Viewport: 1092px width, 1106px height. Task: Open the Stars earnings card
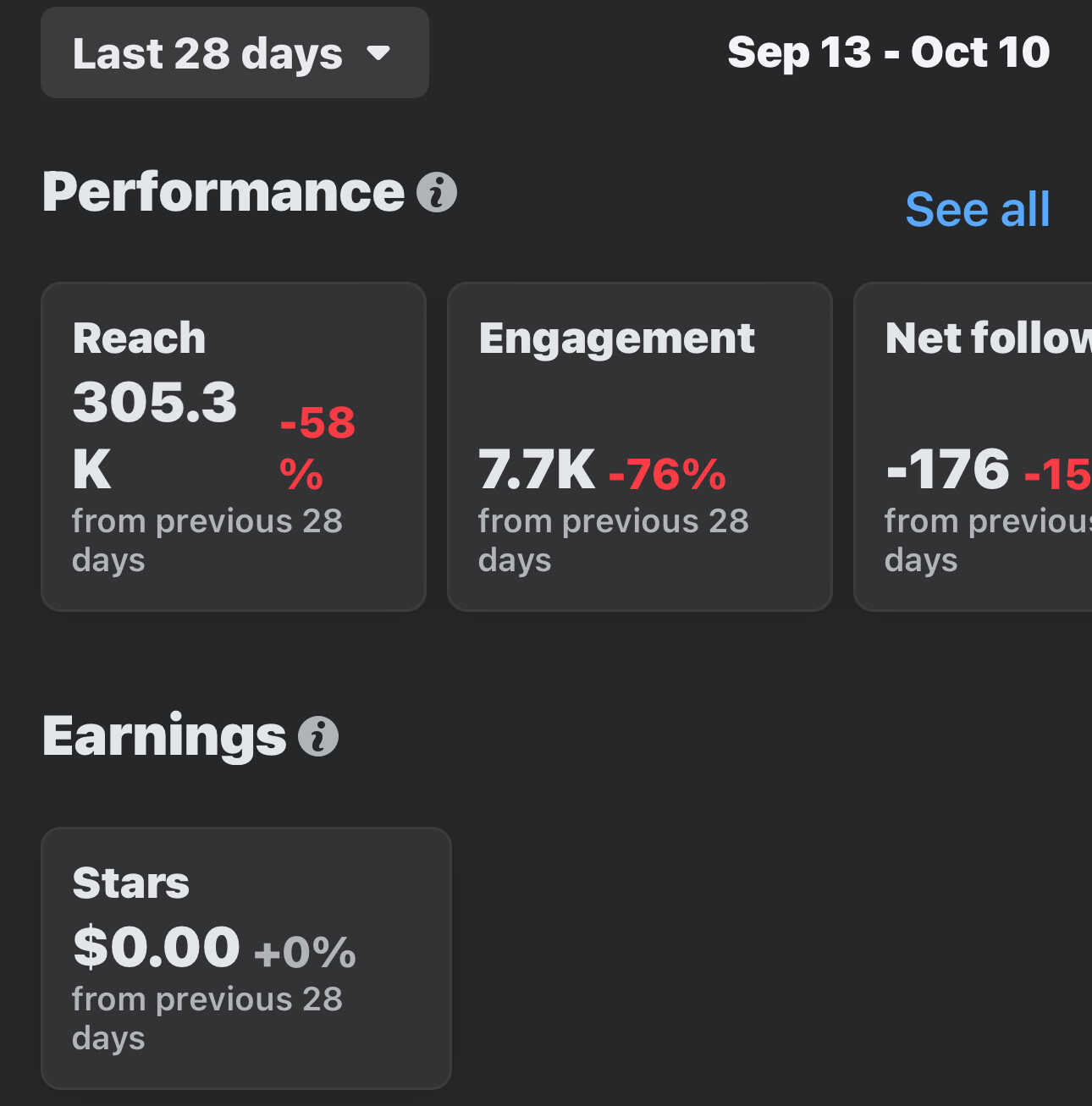click(x=245, y=957)
